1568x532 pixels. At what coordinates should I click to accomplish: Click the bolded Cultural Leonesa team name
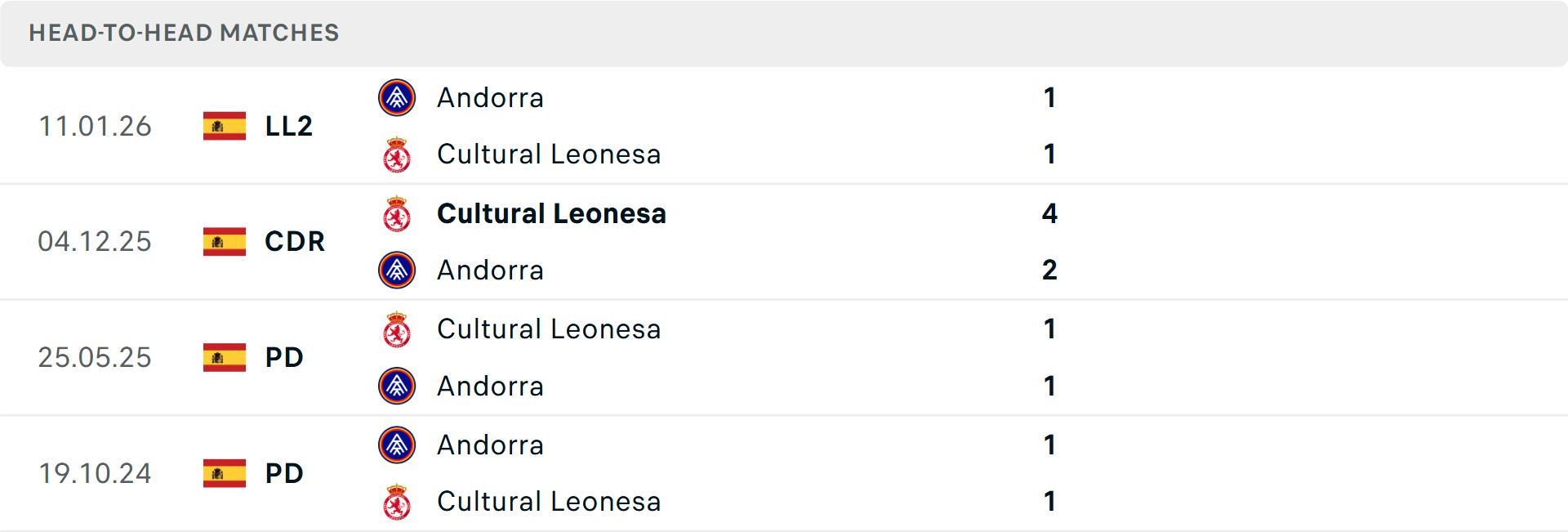(551, 213)
